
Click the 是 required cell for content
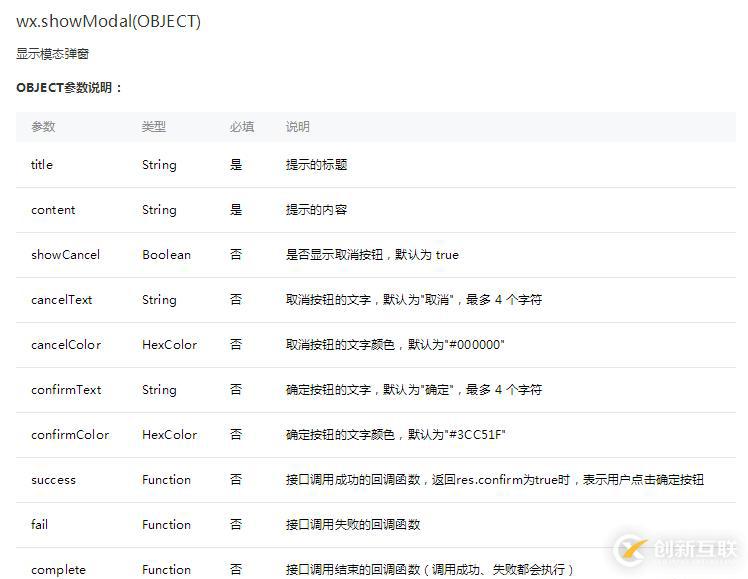coord(236,210)
